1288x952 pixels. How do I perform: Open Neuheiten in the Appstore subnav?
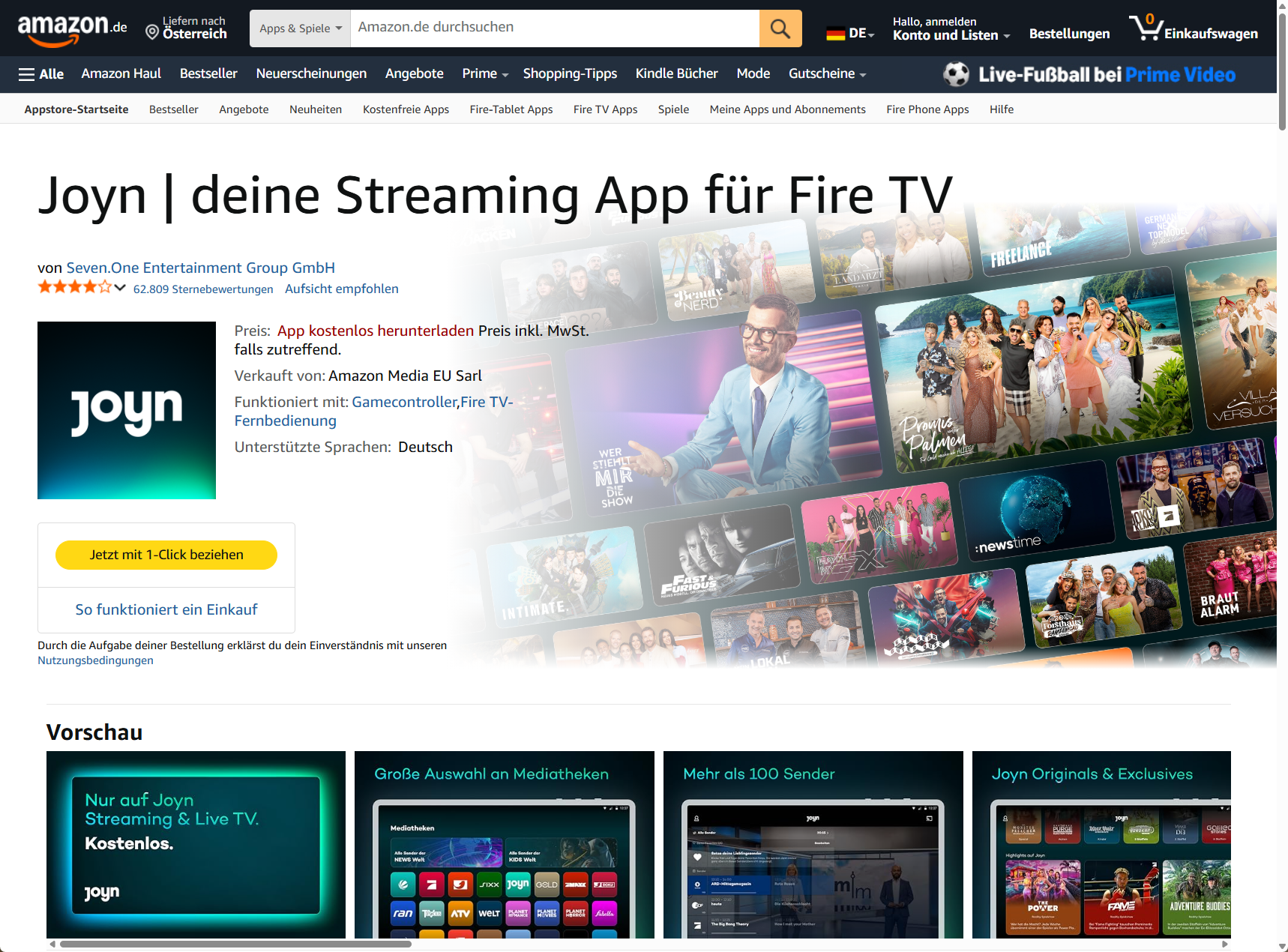click(x=316, y=109)
